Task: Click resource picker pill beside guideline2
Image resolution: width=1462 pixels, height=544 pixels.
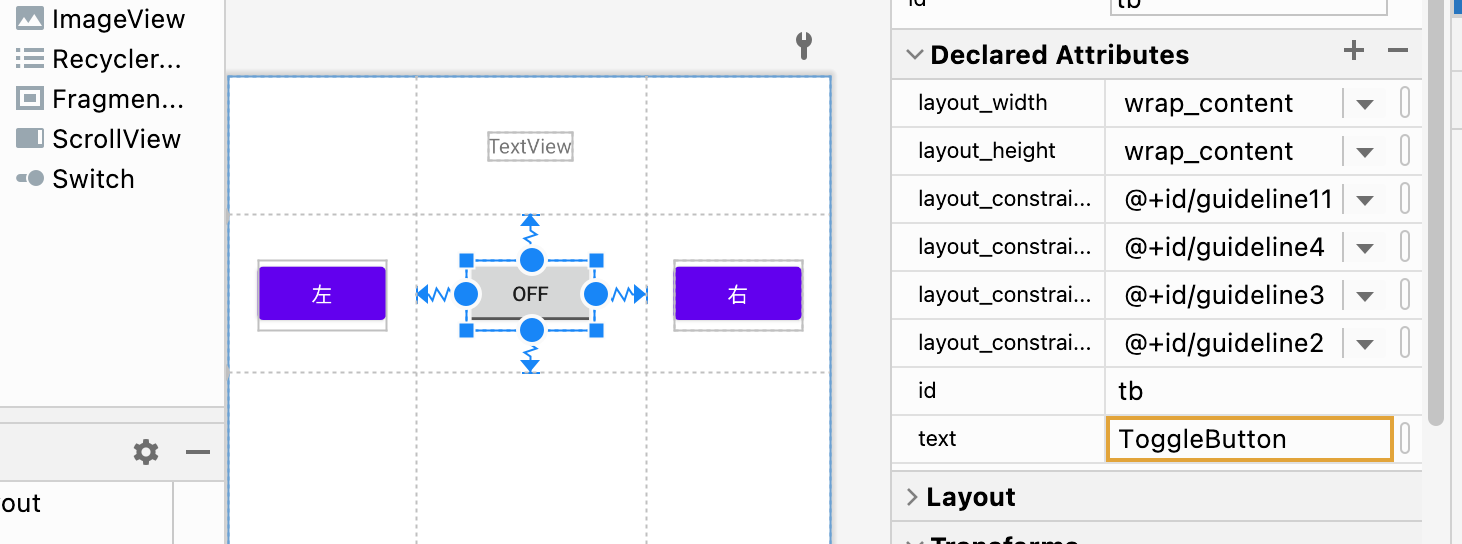Action: pos(1405,343)
